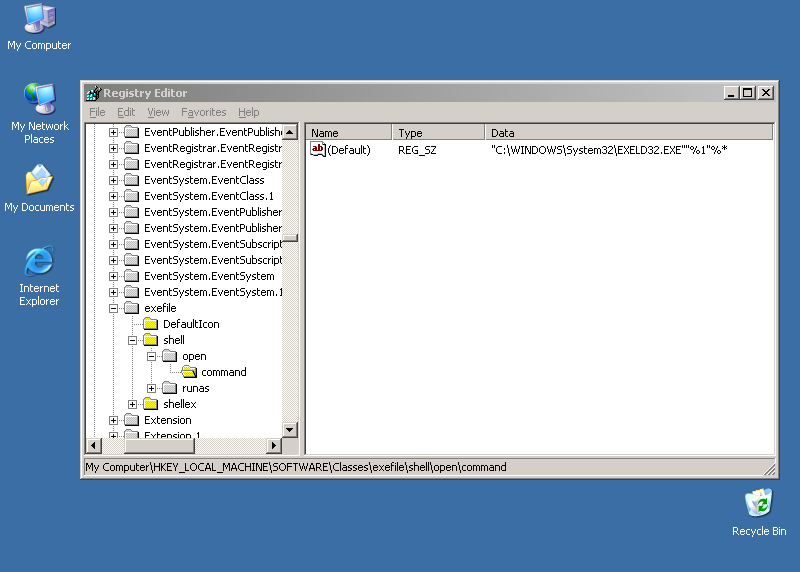Expand the EventSystem.EventClass.1 key
Screen dimensions: 800x572
pos(113,196)
